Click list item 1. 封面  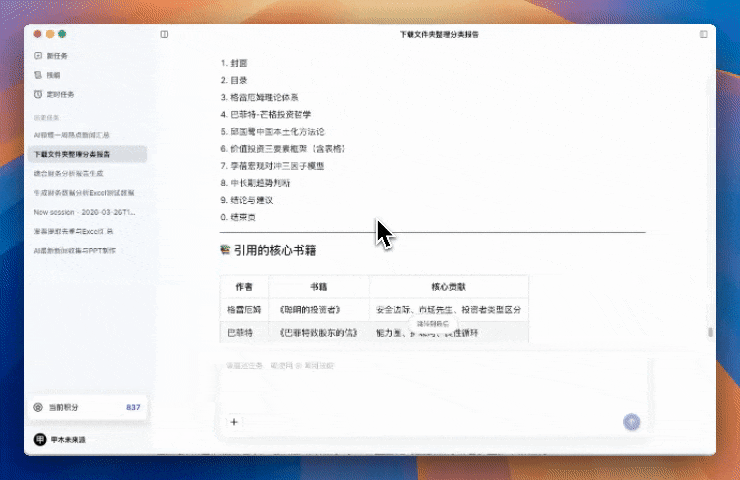click(x=234, y=63)
